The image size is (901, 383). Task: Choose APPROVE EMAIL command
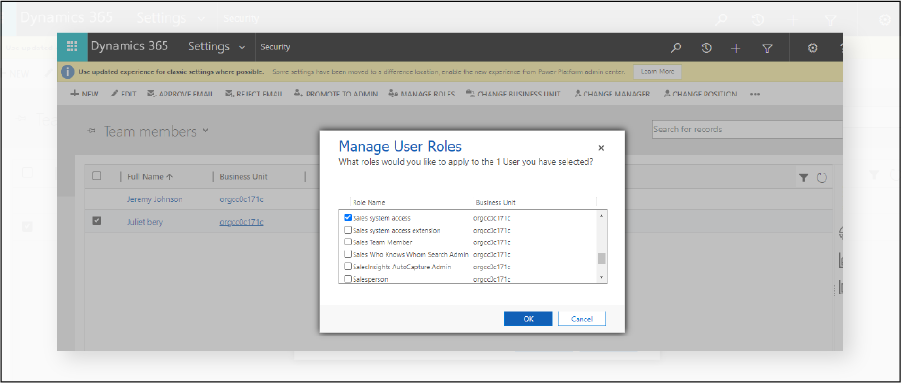click(x=180, y=94)
